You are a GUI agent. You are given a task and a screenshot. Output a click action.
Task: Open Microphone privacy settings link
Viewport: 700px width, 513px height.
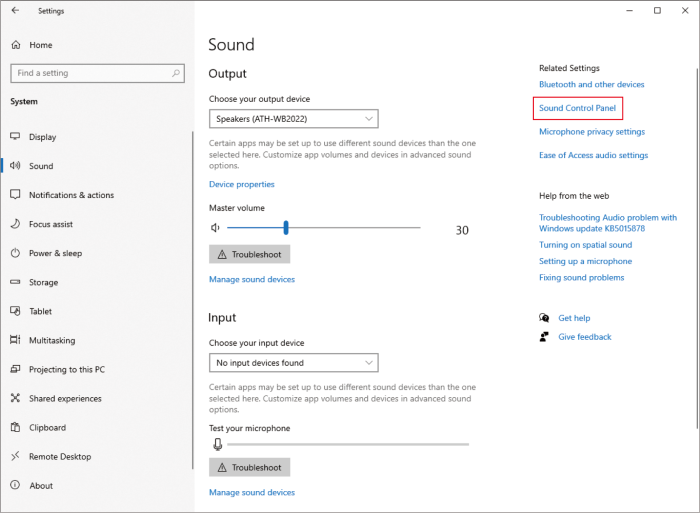tap(592, 132)
